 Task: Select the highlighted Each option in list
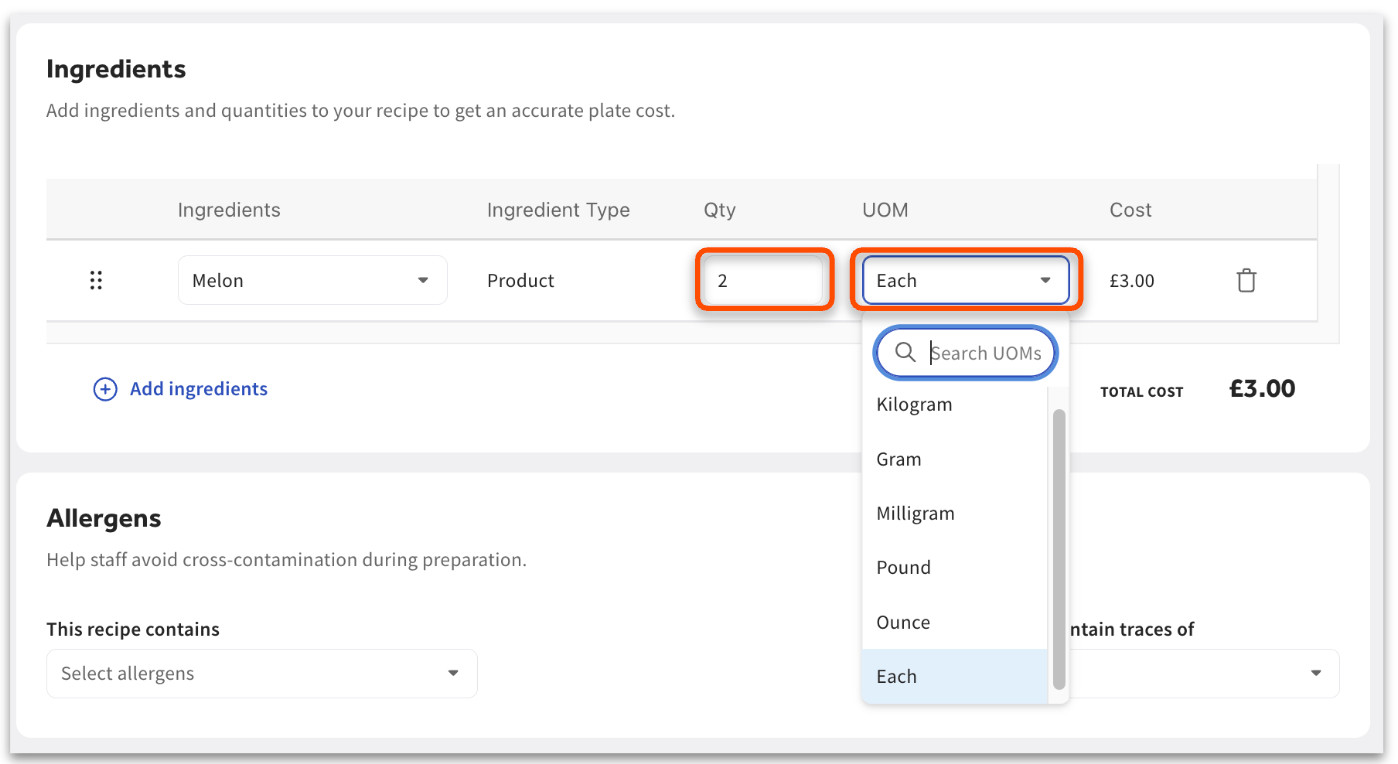(896, 677)
